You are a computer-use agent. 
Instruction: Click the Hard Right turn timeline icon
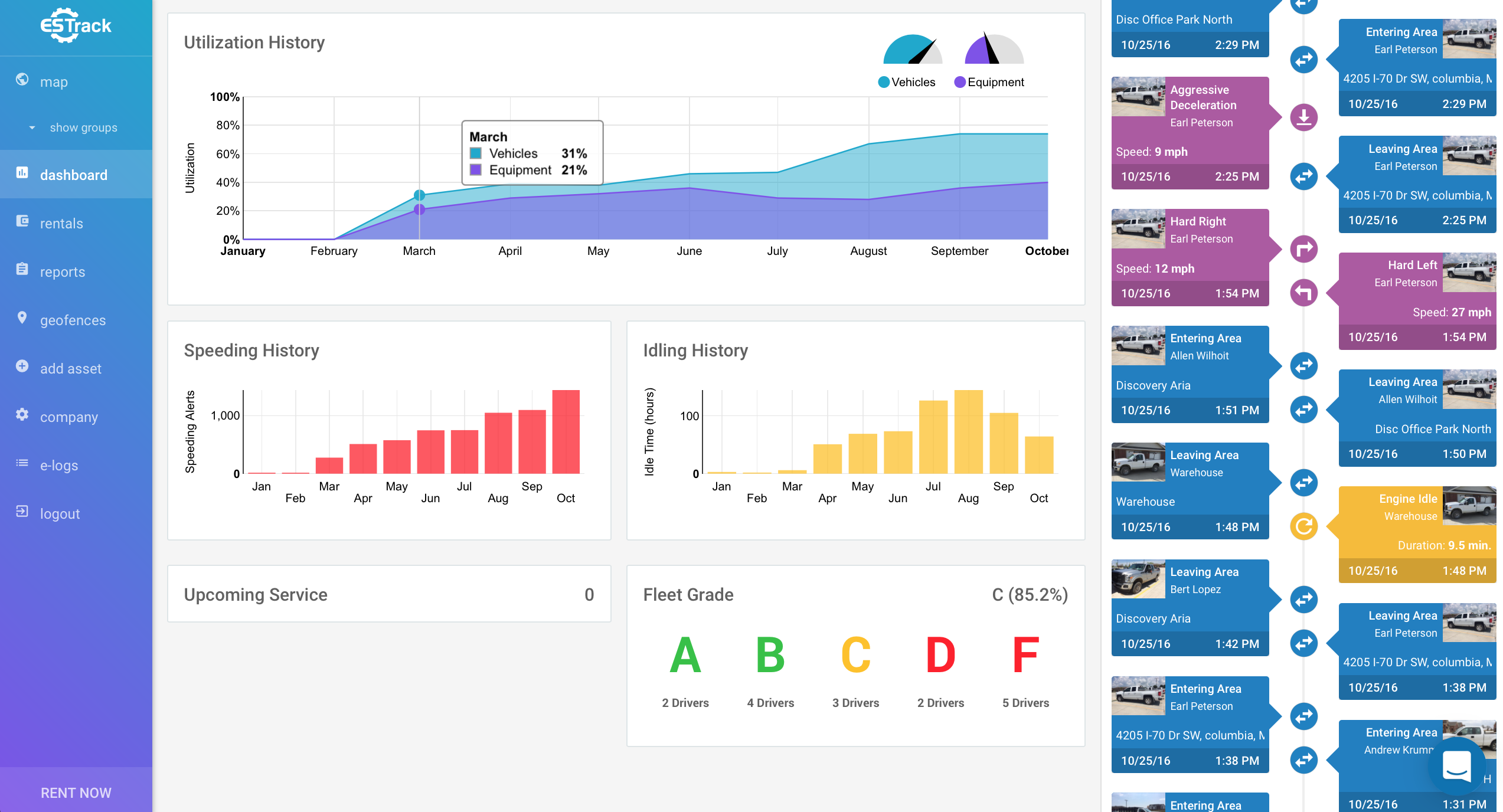click(1303, 249)
